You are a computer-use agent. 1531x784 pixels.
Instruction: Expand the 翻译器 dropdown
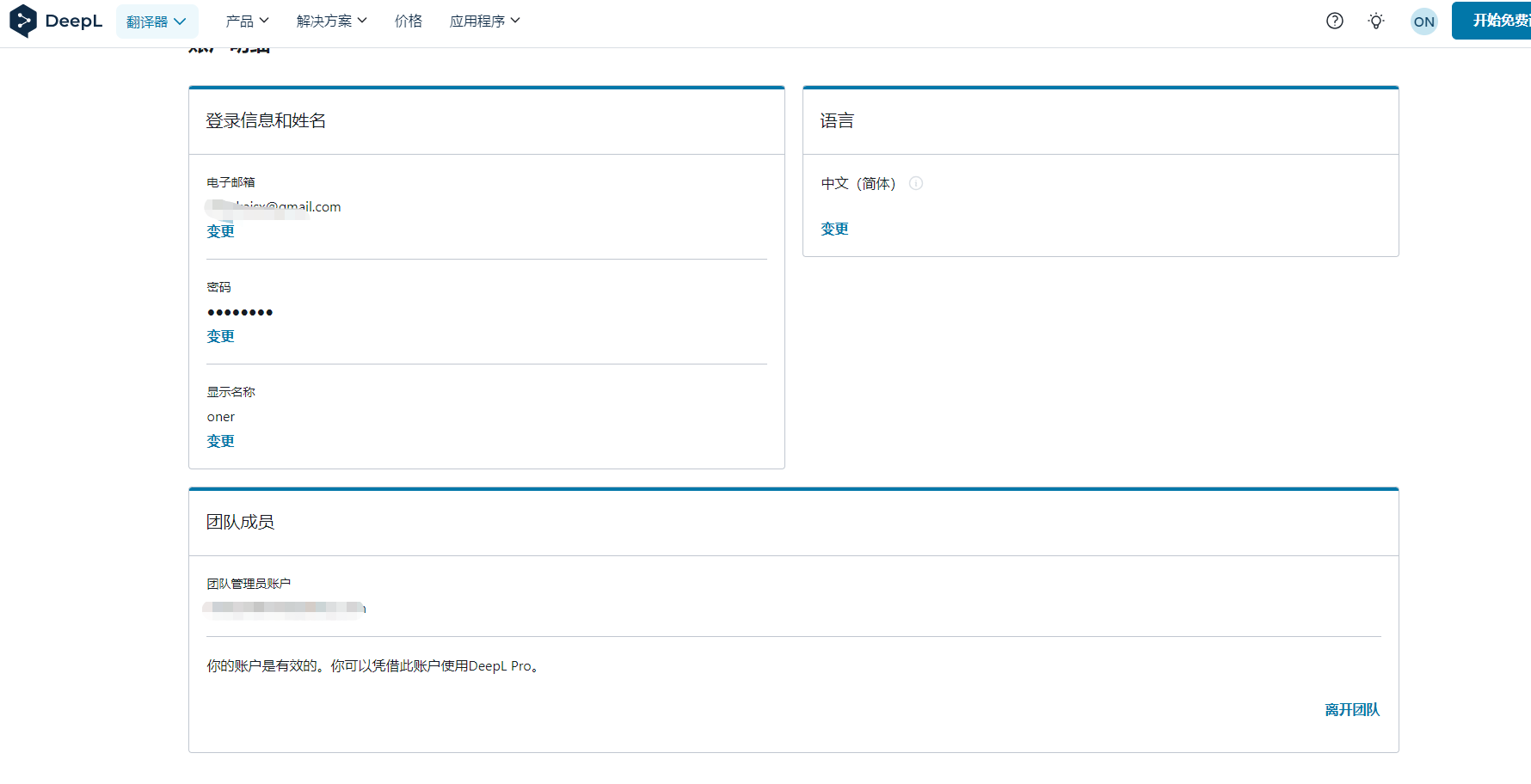(157, 21)
